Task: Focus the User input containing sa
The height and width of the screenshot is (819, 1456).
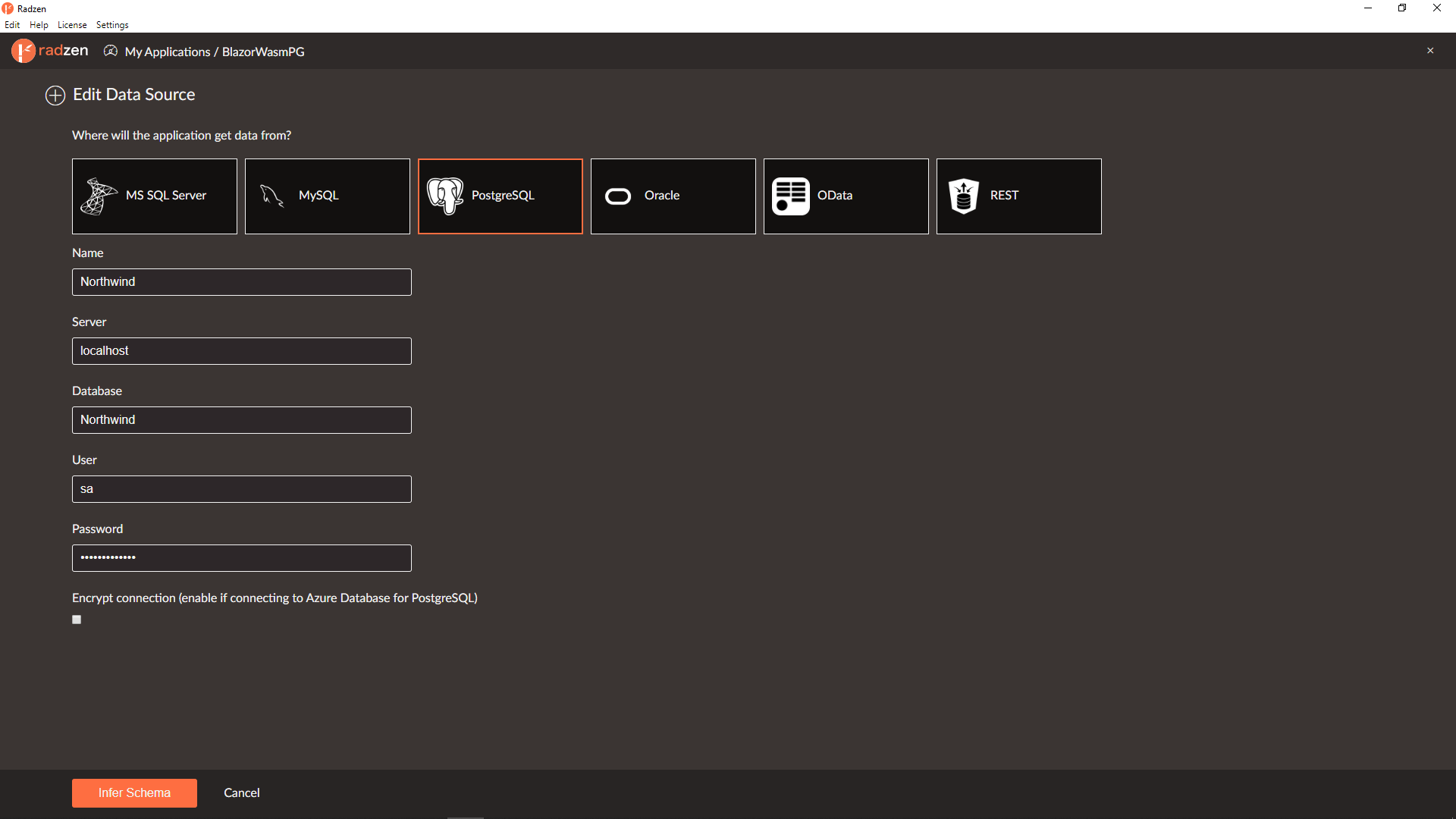Action: click(242, 489)
